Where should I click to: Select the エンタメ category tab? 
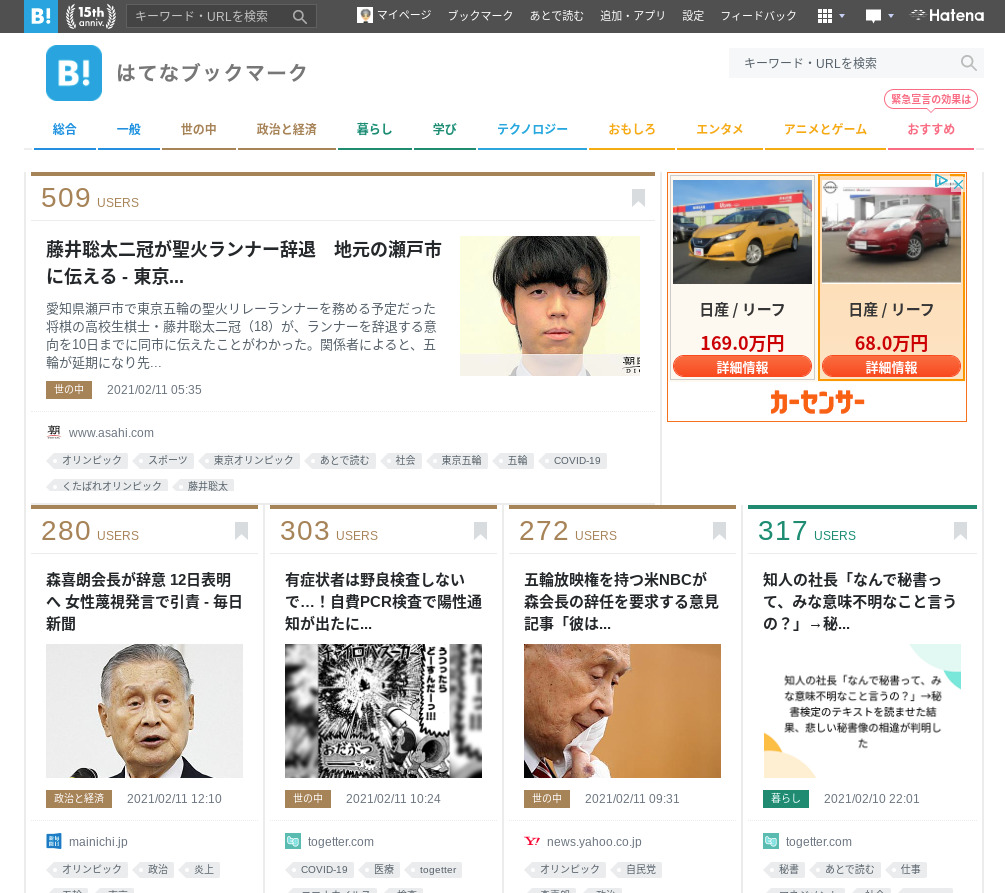coord(720,129)
